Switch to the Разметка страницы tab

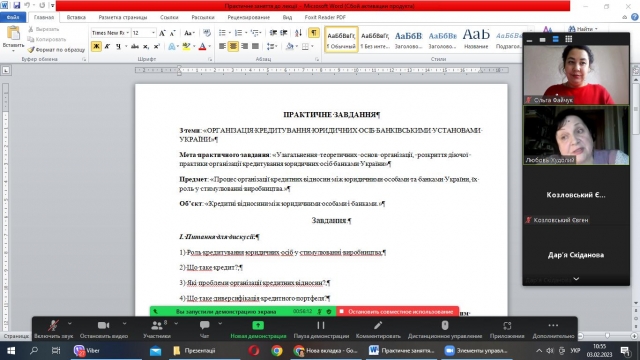tap(123, 17)
